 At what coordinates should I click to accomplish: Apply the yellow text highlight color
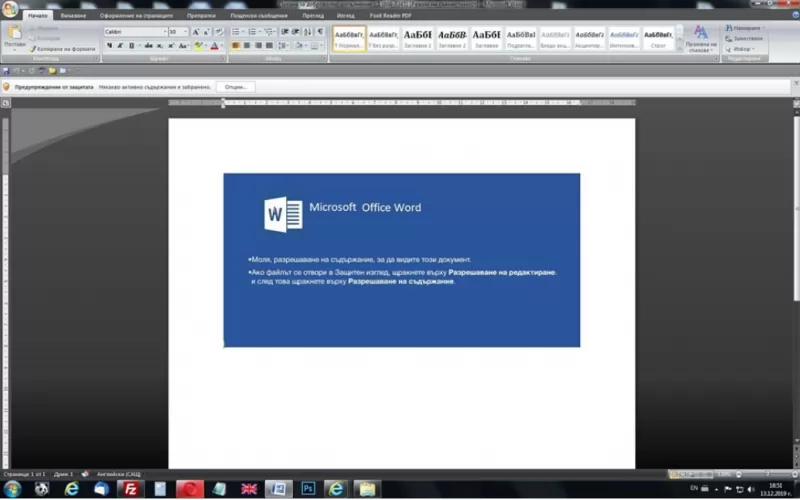(x=198, y=46)
